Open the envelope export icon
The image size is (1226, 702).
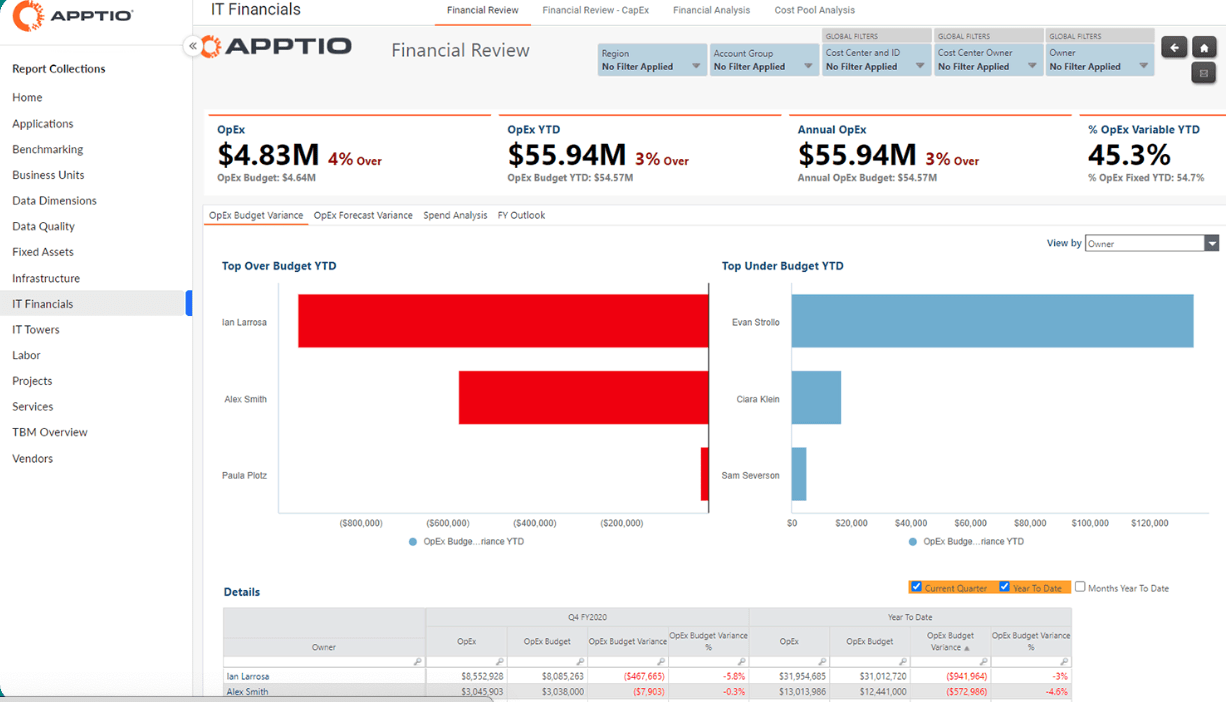[1204, 72]
